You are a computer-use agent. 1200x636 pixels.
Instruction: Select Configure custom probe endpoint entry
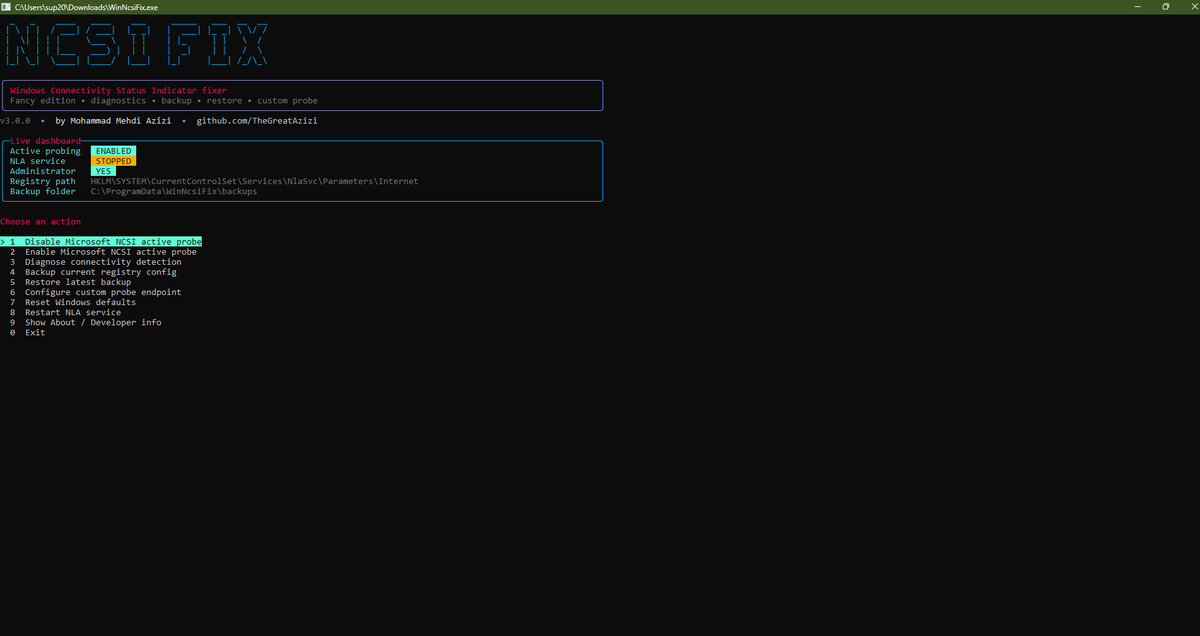point(96,292)
